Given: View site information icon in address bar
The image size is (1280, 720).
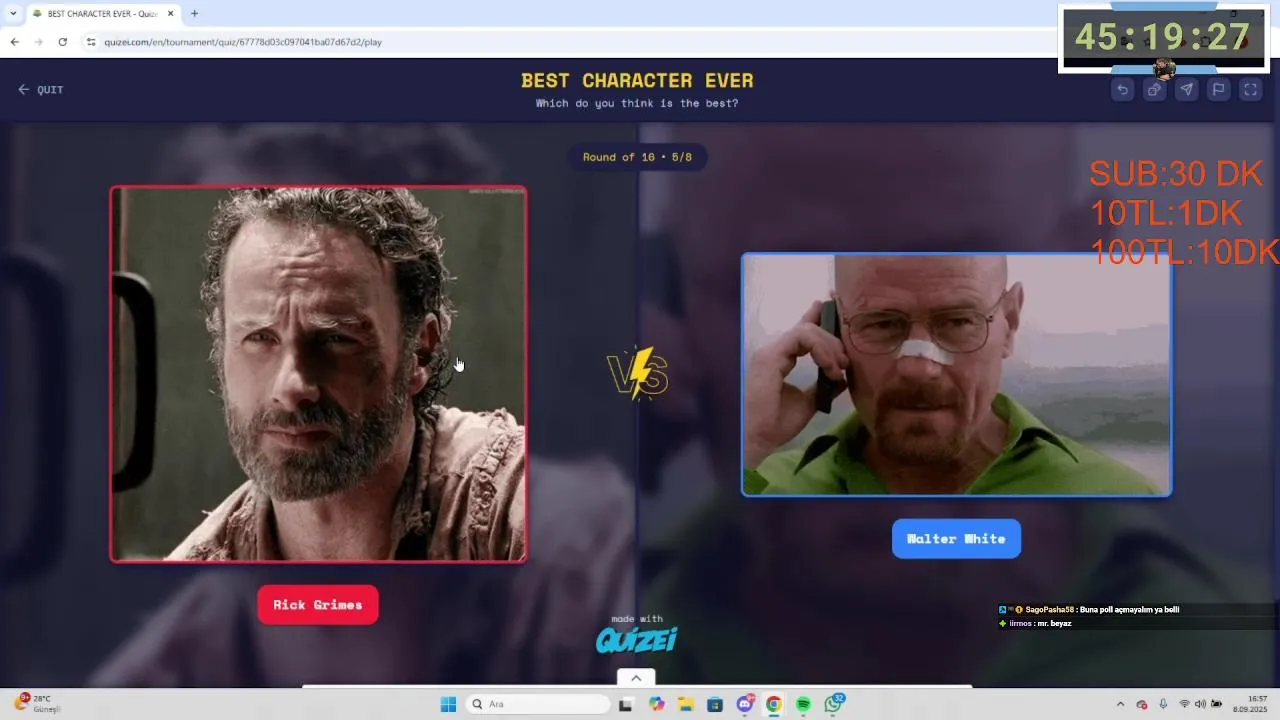Looking at the screenshot, I should pyautogui.click(x=91, y=42).
